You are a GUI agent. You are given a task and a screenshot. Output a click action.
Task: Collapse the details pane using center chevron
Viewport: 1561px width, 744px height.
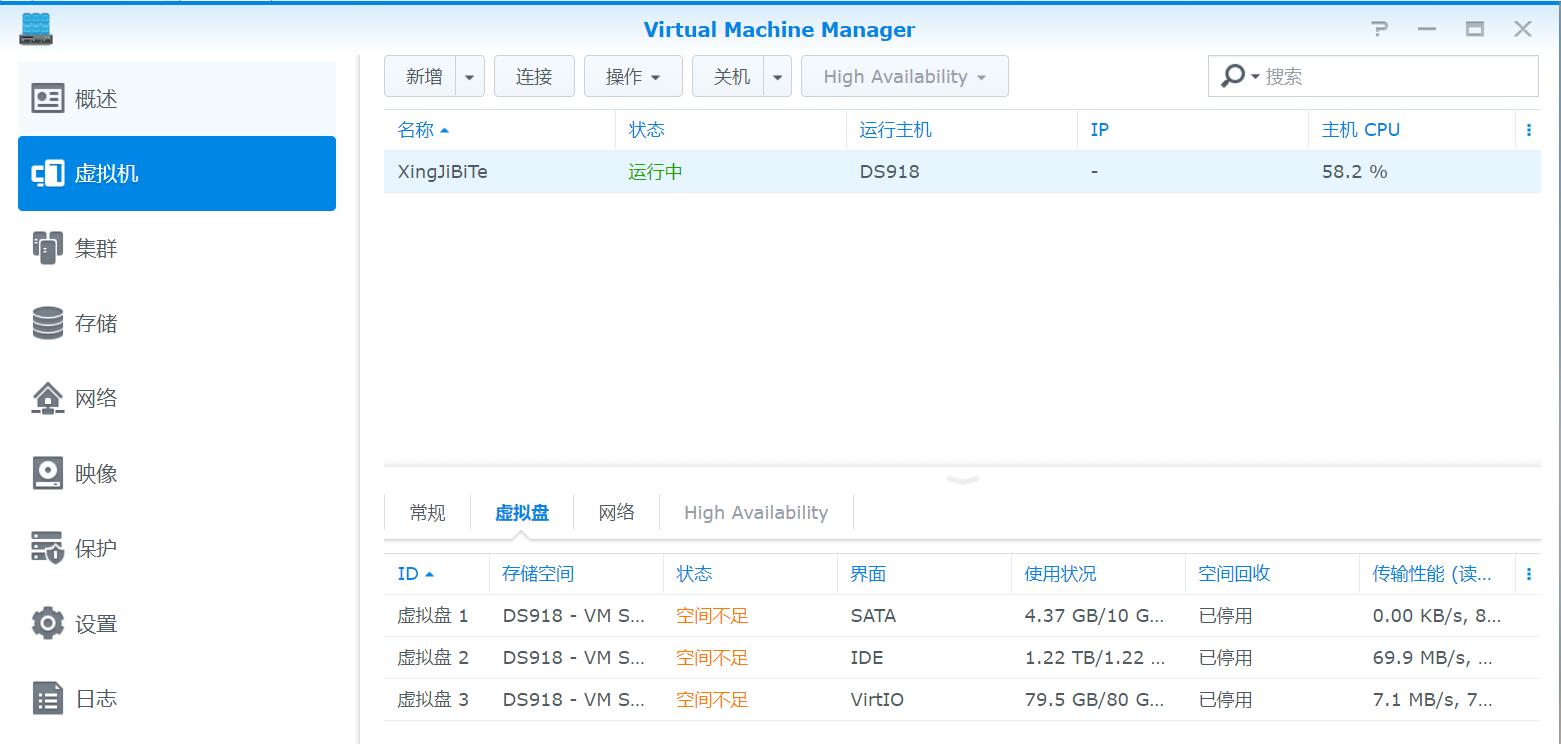coord(961,480)
